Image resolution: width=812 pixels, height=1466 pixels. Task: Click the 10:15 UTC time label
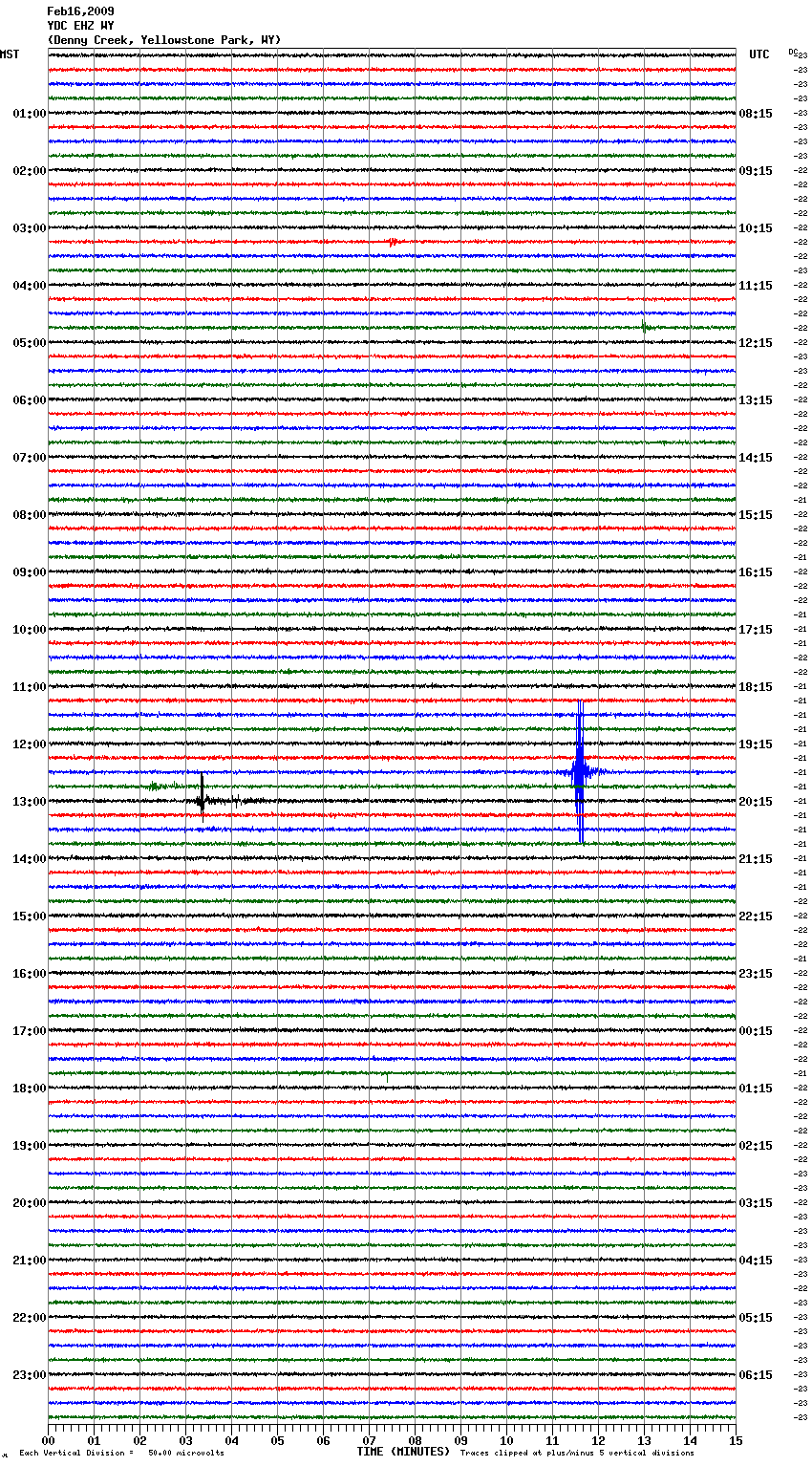(x=756, y=228)
